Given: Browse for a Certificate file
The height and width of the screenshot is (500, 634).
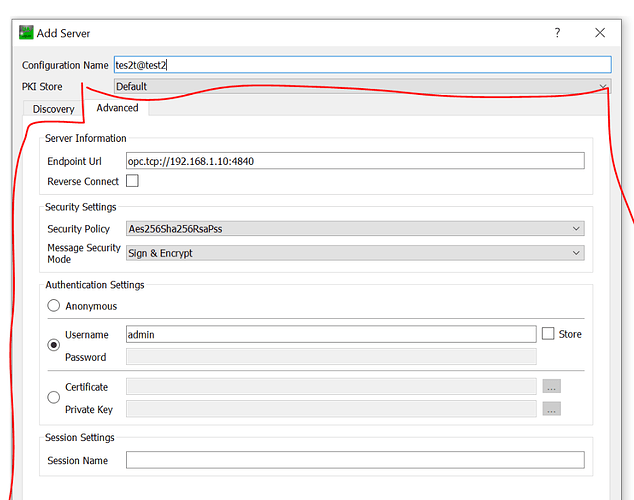Looking at the screenshot, I should pyautogui.click(x=551, y=386).
